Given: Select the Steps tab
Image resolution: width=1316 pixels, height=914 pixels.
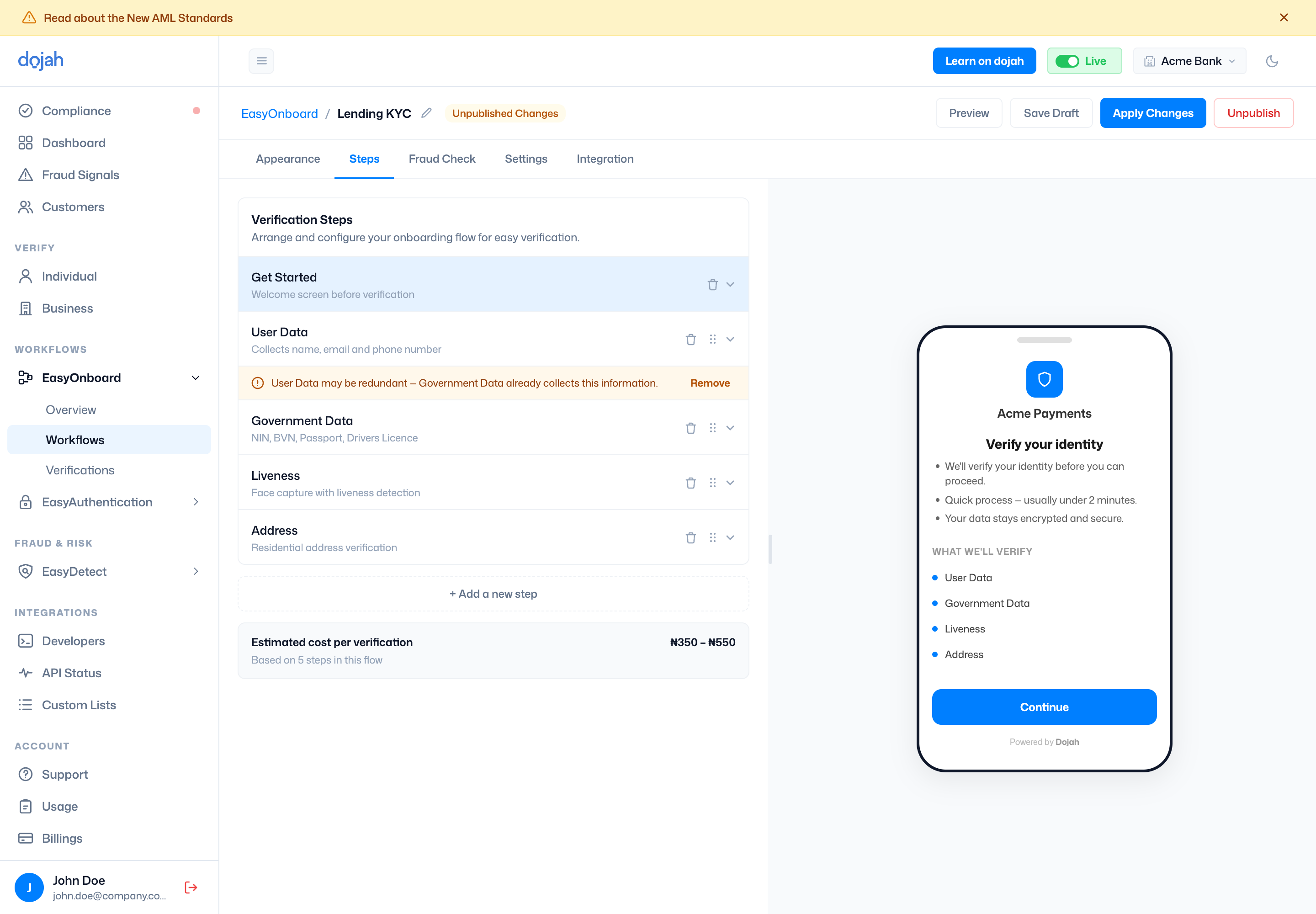Looking at the screenshot, I should pos(364,159).
